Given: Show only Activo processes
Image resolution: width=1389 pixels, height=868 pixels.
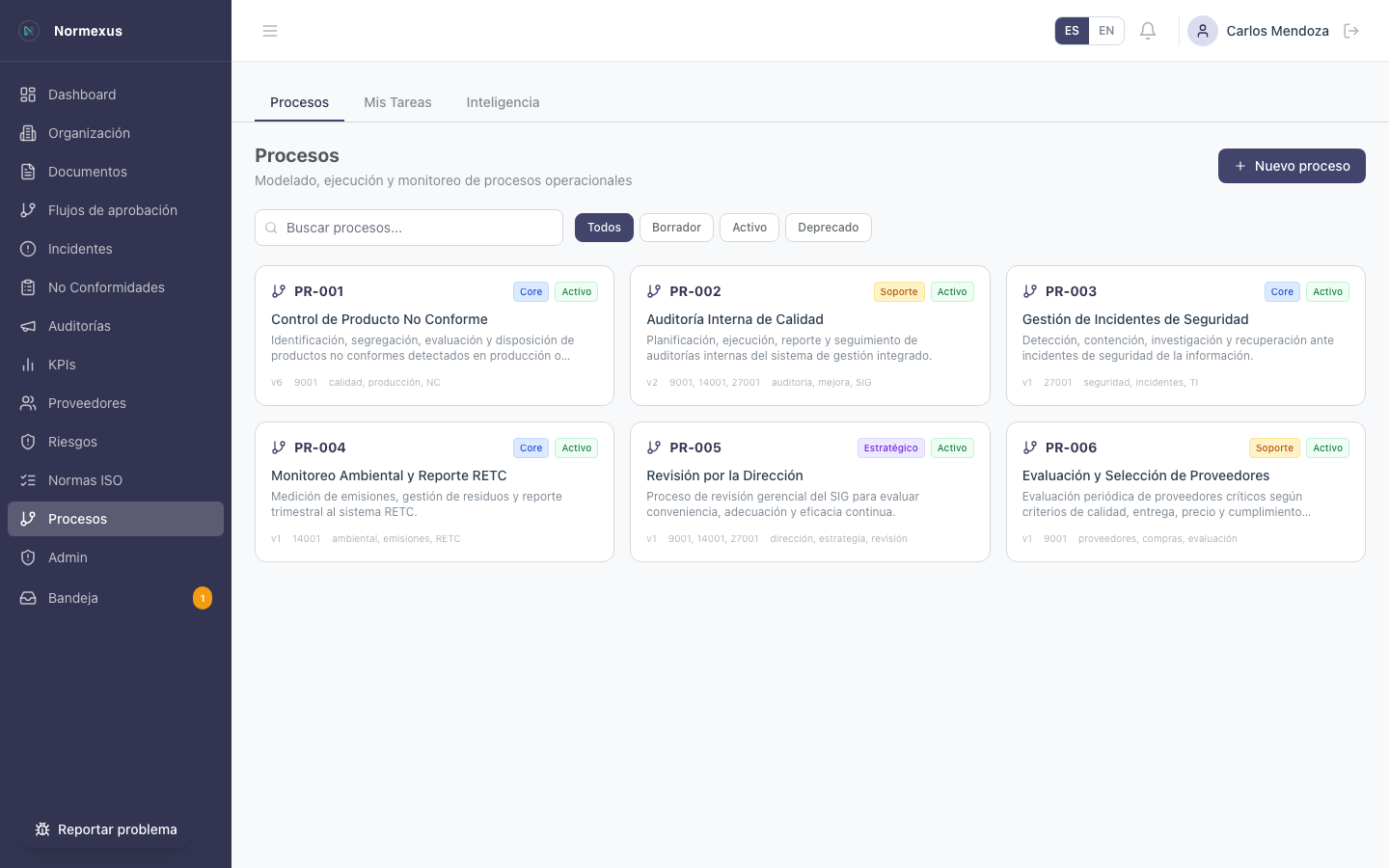Looking at the screenshot, I should tap(749, 228).
